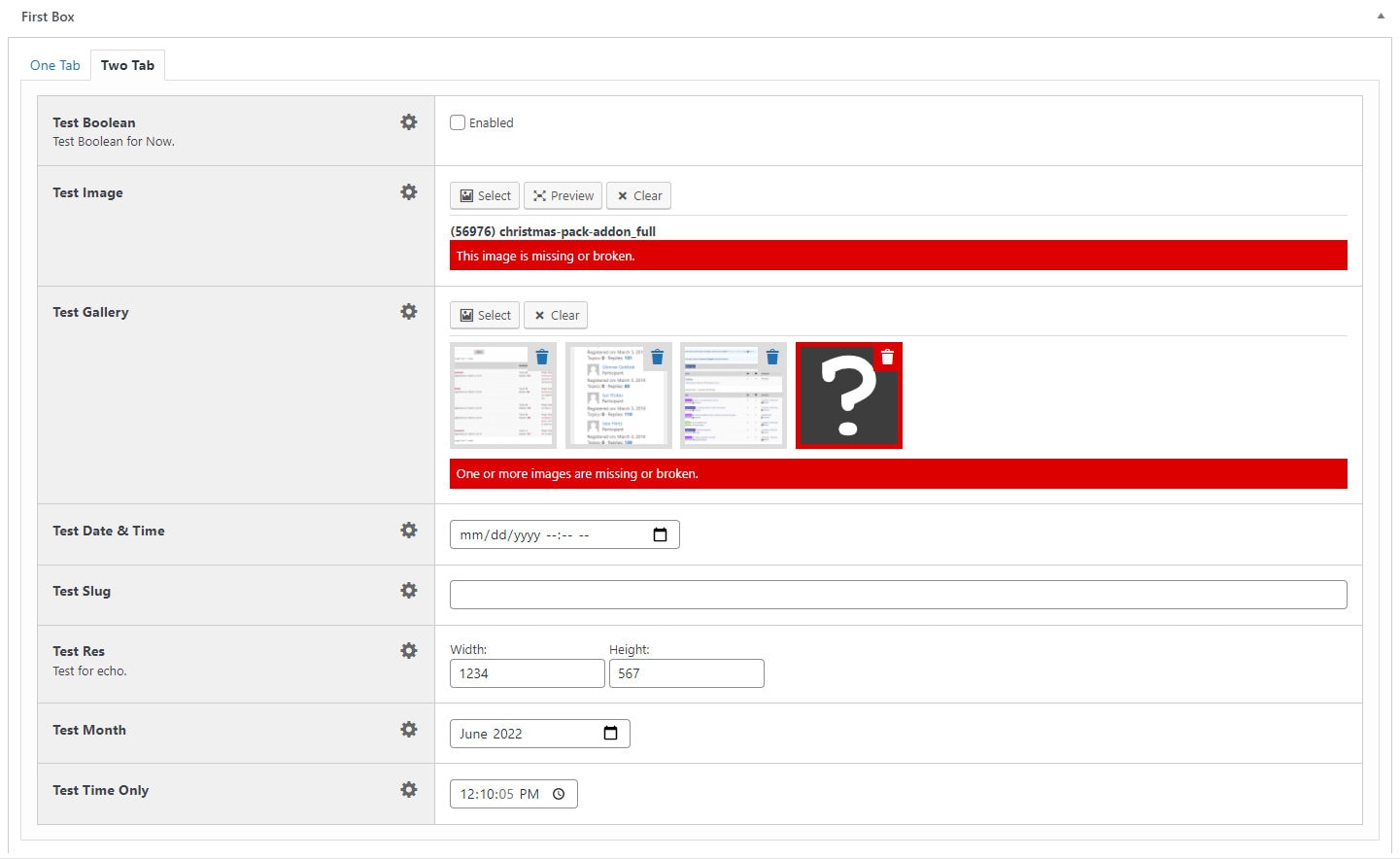The height and width of the screenshot is (859, 1400).
Task: Select the broken question-mark gallery thumbnail
Action: [849, 395]
